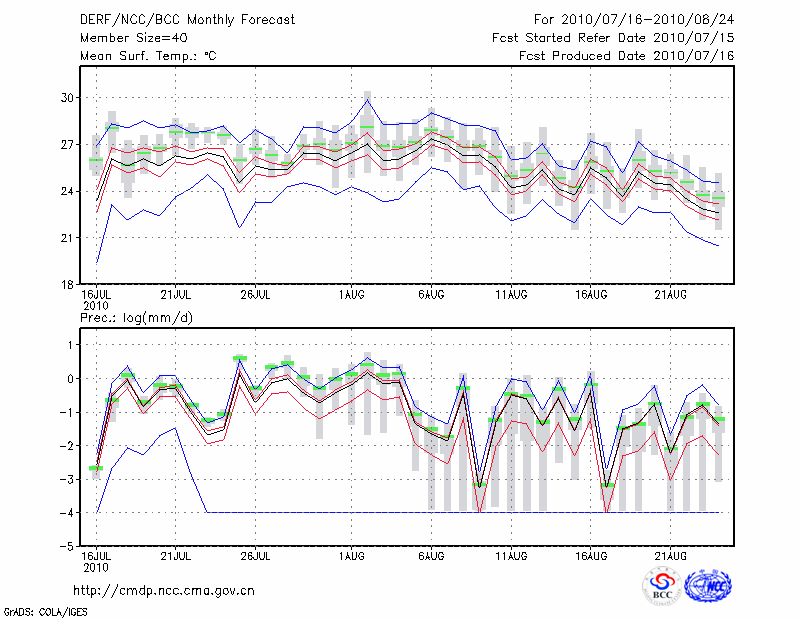Image resolution: width=800 pixels, height=618 pixels.
Task: Click 26JUL marker on precipitation chart axis
Action: coord(255,555)
